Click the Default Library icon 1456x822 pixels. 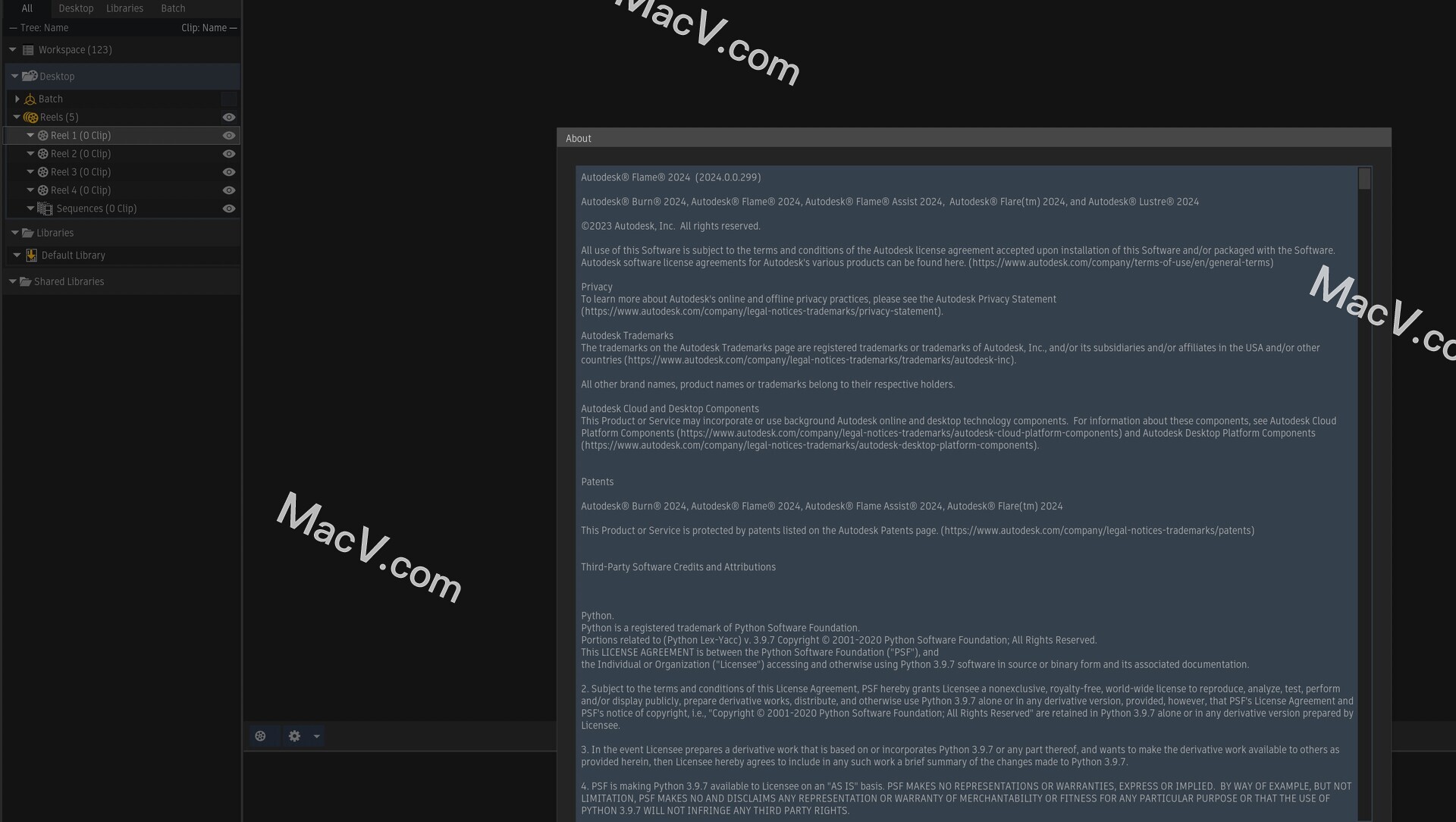[30, 254]
